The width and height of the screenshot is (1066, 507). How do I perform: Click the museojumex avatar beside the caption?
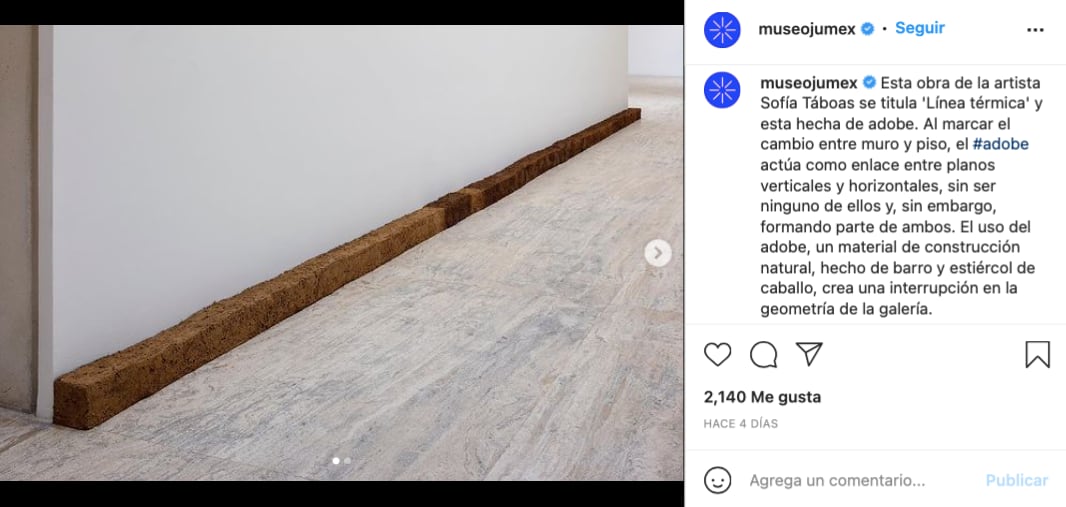tap(722, 90)
